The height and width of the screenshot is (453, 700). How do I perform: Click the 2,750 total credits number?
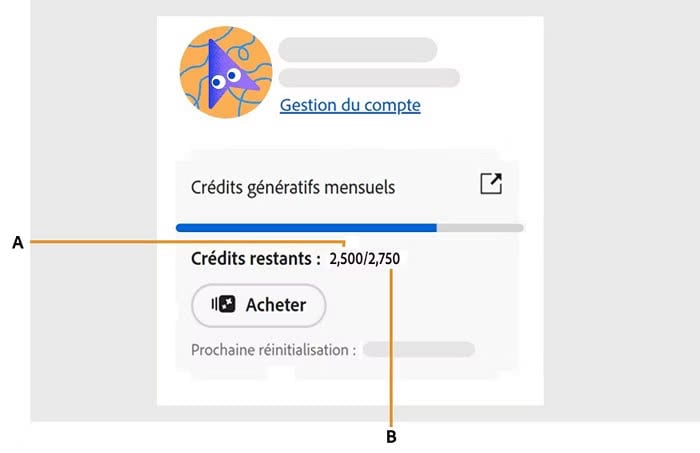tap(384, 259)
